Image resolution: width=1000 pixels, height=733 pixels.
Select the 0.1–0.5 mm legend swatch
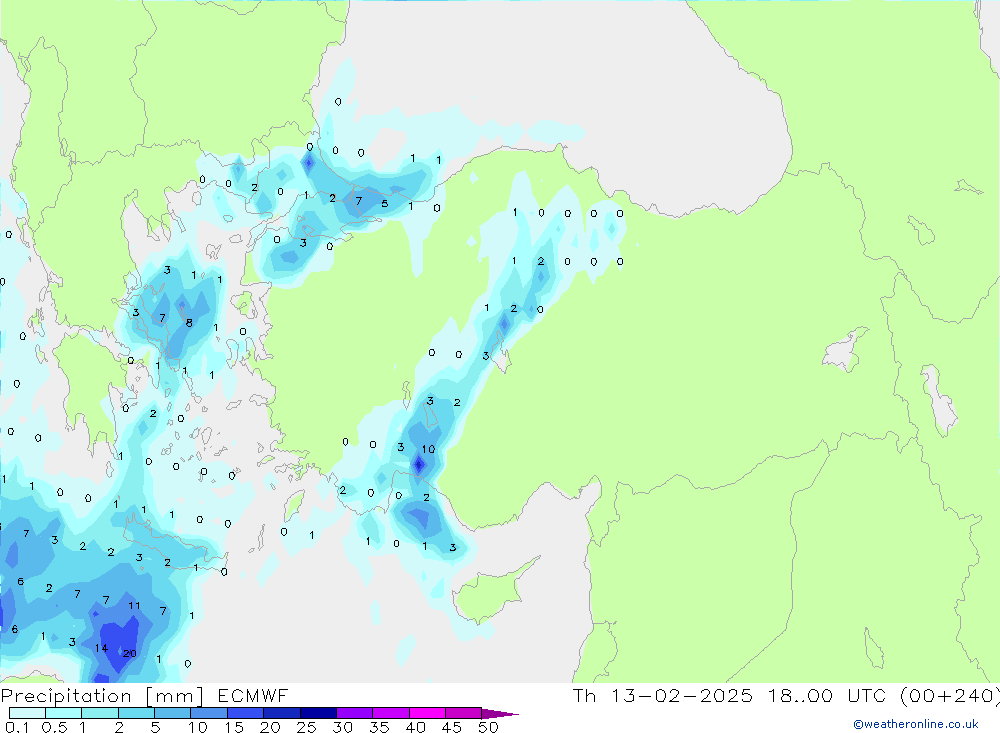click(x=27, y=713)
